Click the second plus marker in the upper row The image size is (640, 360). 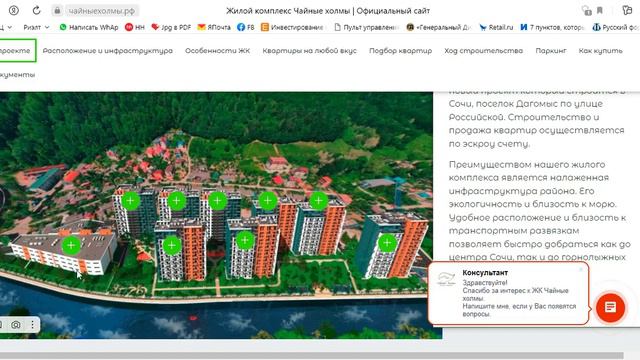pos(176,200)
